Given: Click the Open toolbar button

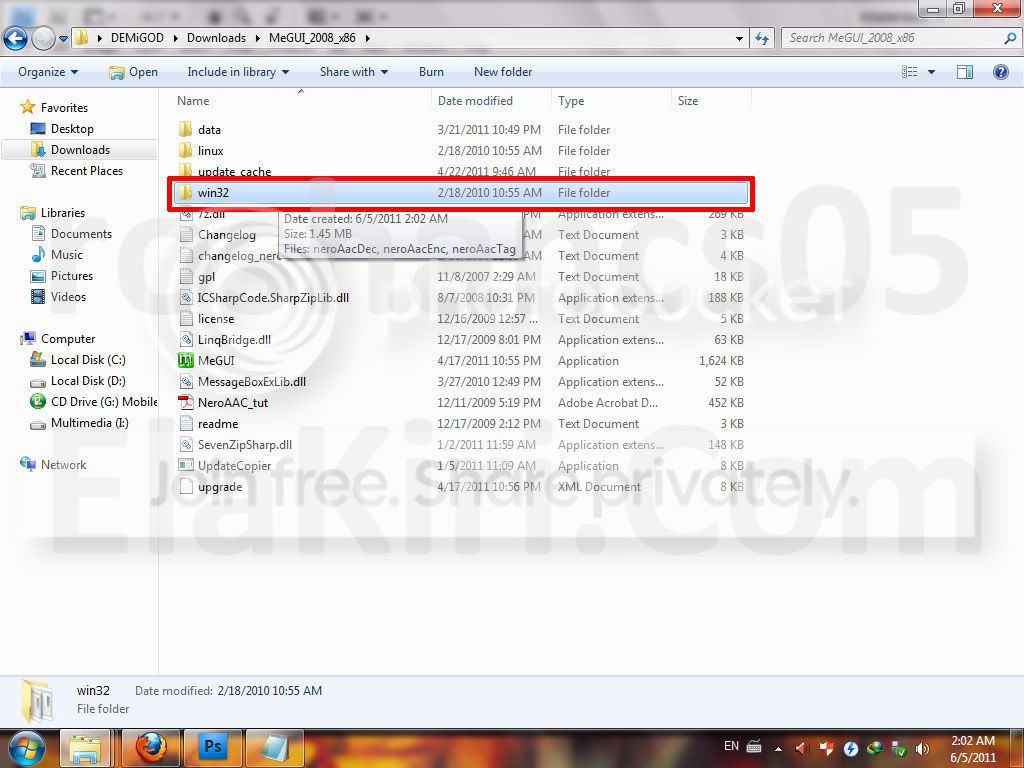Looking at the screenshot, I should pyautogui.click(x=133, y=72).
